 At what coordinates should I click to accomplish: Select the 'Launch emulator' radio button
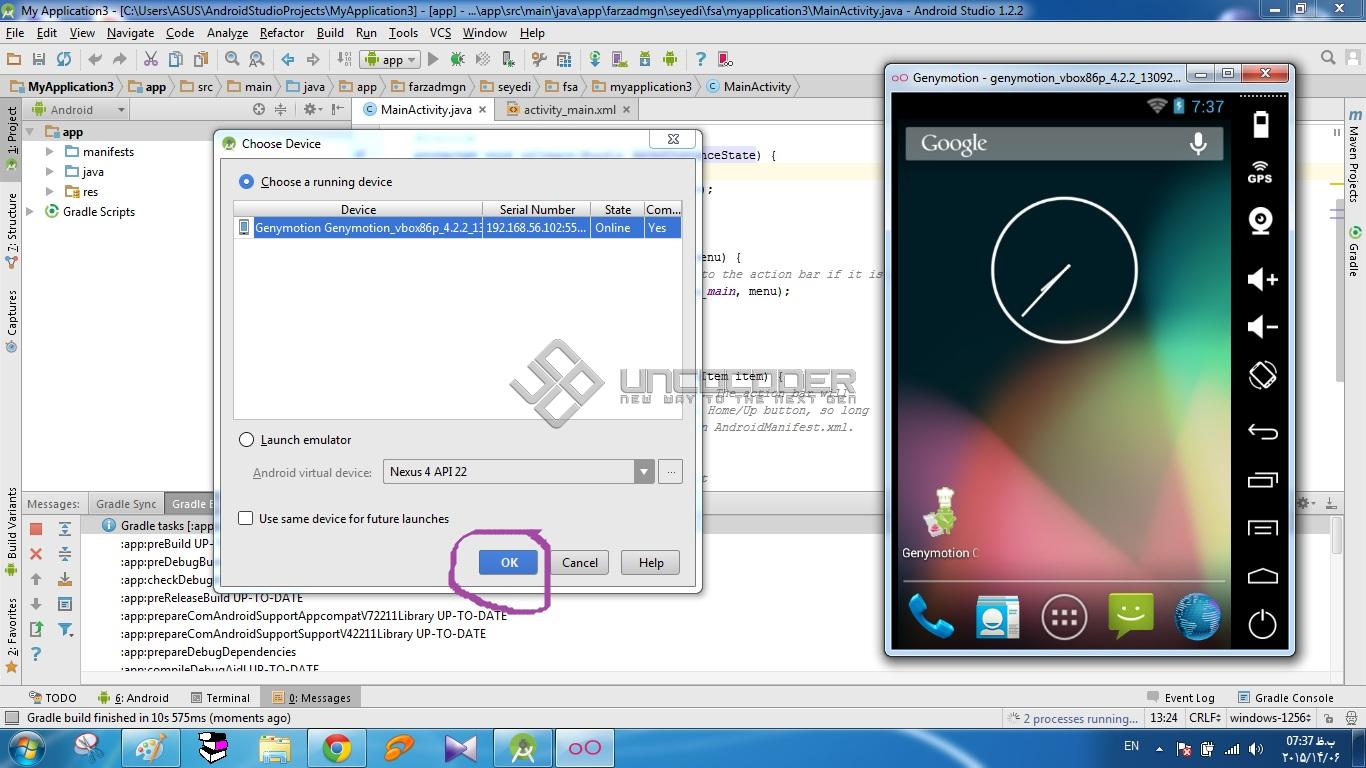[x=246, y=440]
